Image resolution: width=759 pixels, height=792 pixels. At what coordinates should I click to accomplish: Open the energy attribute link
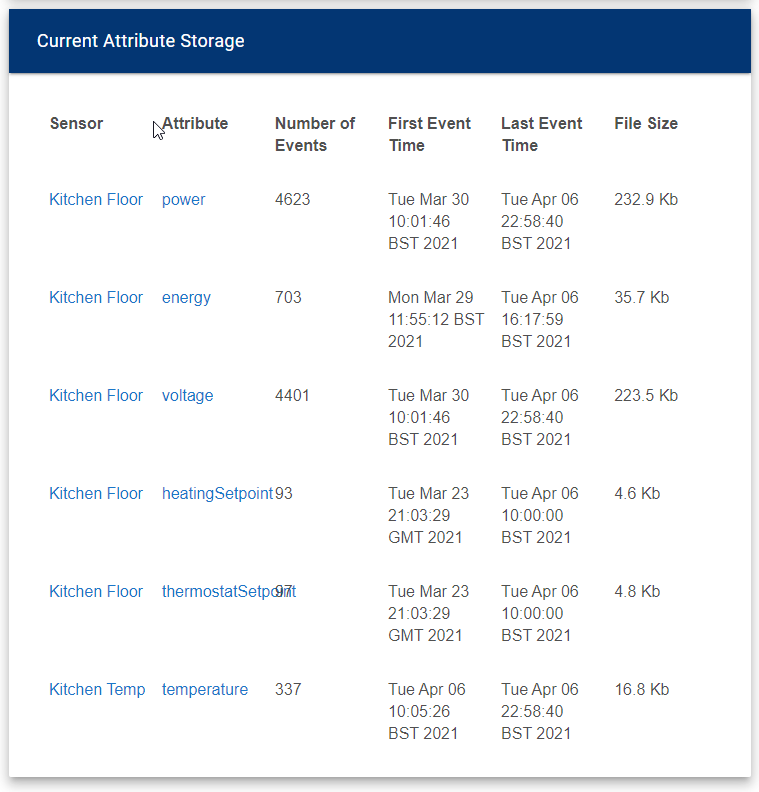pyautogui.click(x=186, y=297)
